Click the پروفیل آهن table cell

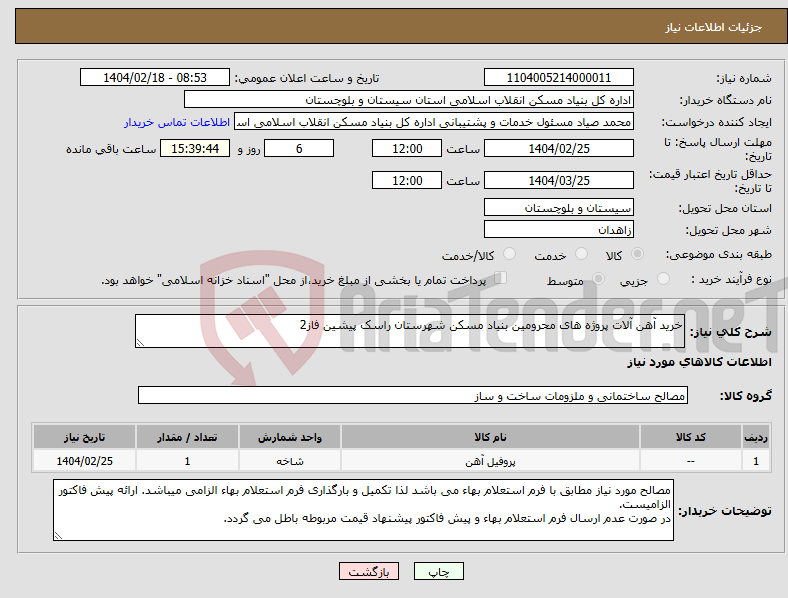click(490, 461)
